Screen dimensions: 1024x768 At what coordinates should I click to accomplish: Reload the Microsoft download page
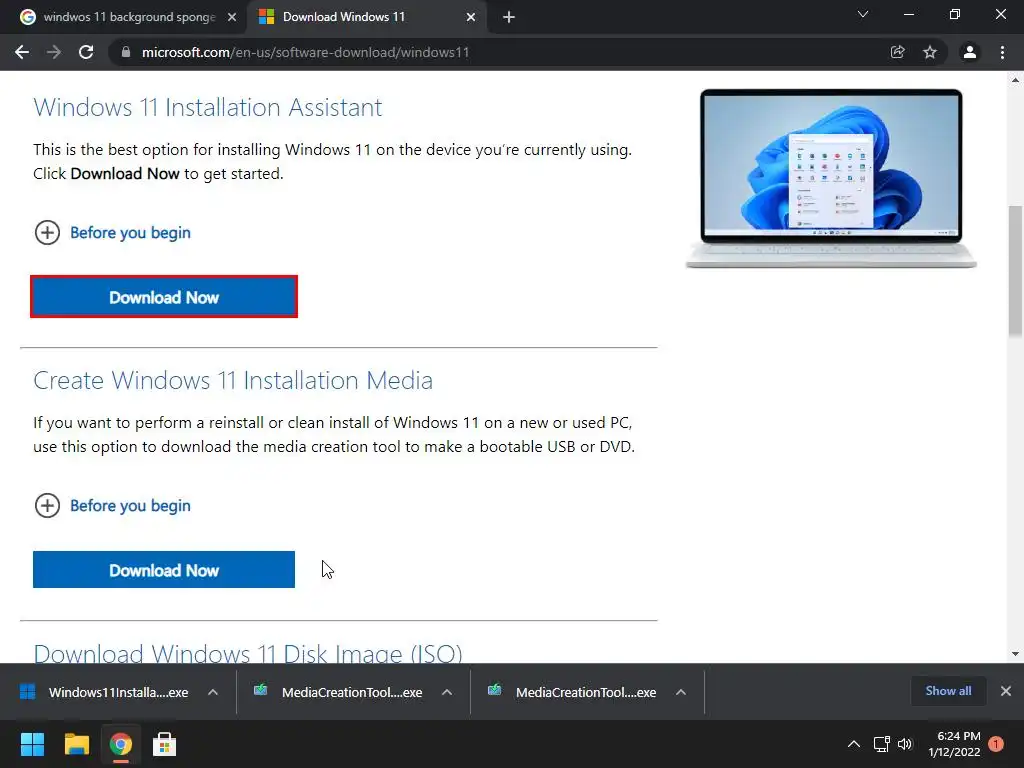(x=86, y=52)
